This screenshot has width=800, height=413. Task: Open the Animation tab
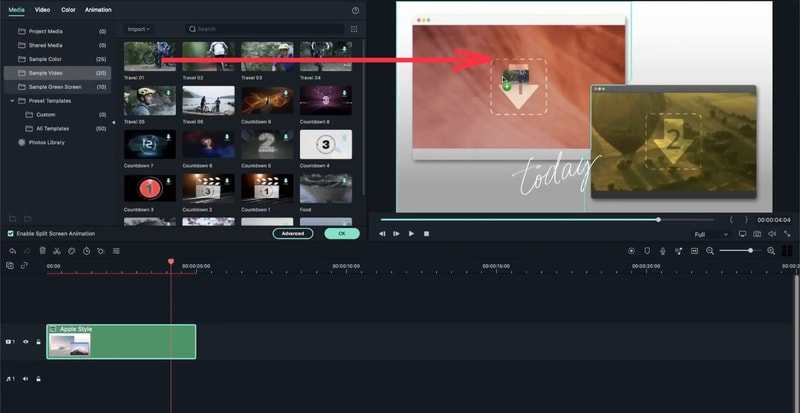(98, 10)
